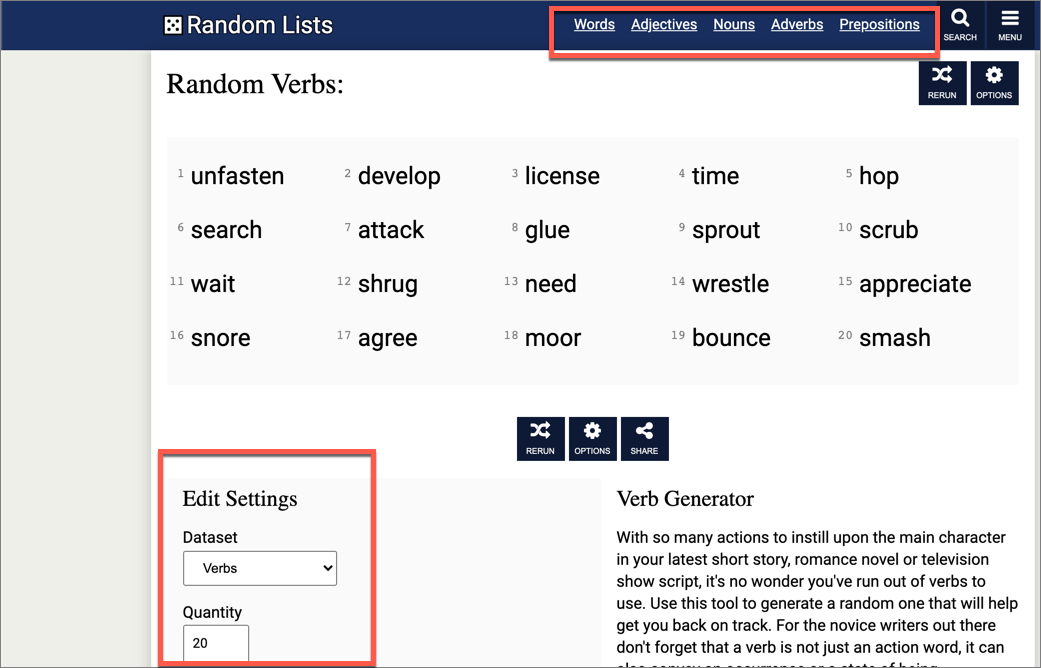Click the "Quantity" label

(x=212, y=612)
